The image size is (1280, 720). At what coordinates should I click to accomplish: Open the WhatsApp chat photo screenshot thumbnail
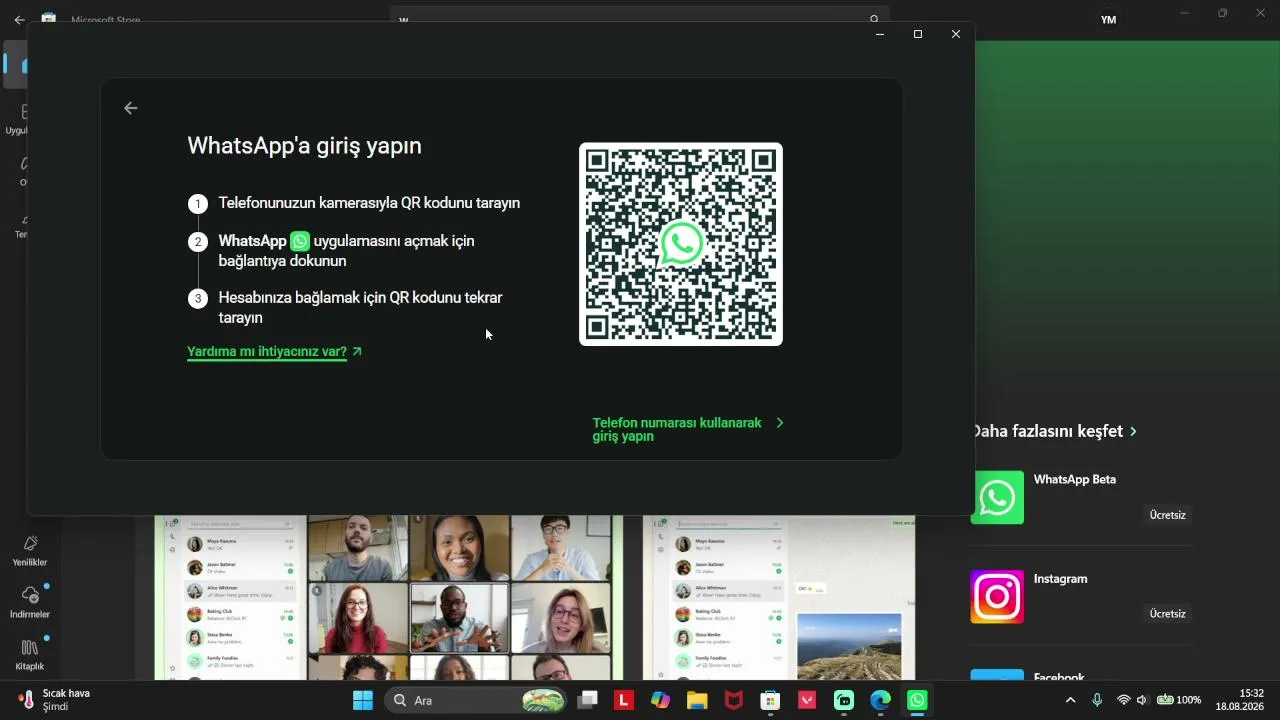point(779,598)
